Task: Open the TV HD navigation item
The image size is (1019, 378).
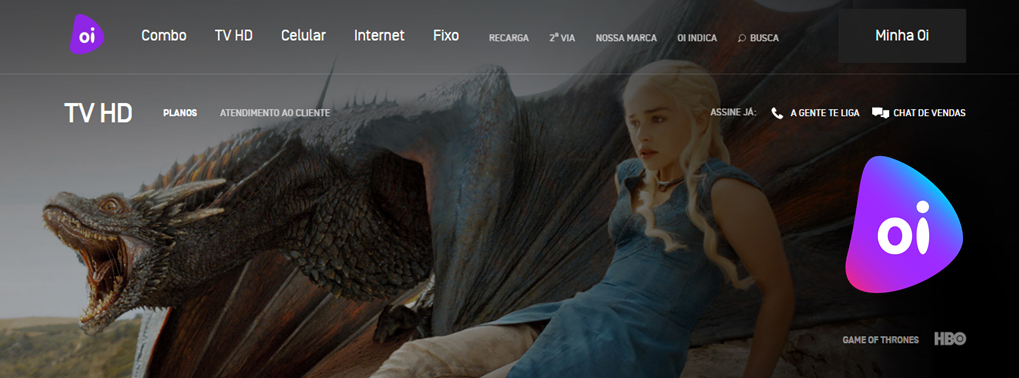Action: click(234, 36)
